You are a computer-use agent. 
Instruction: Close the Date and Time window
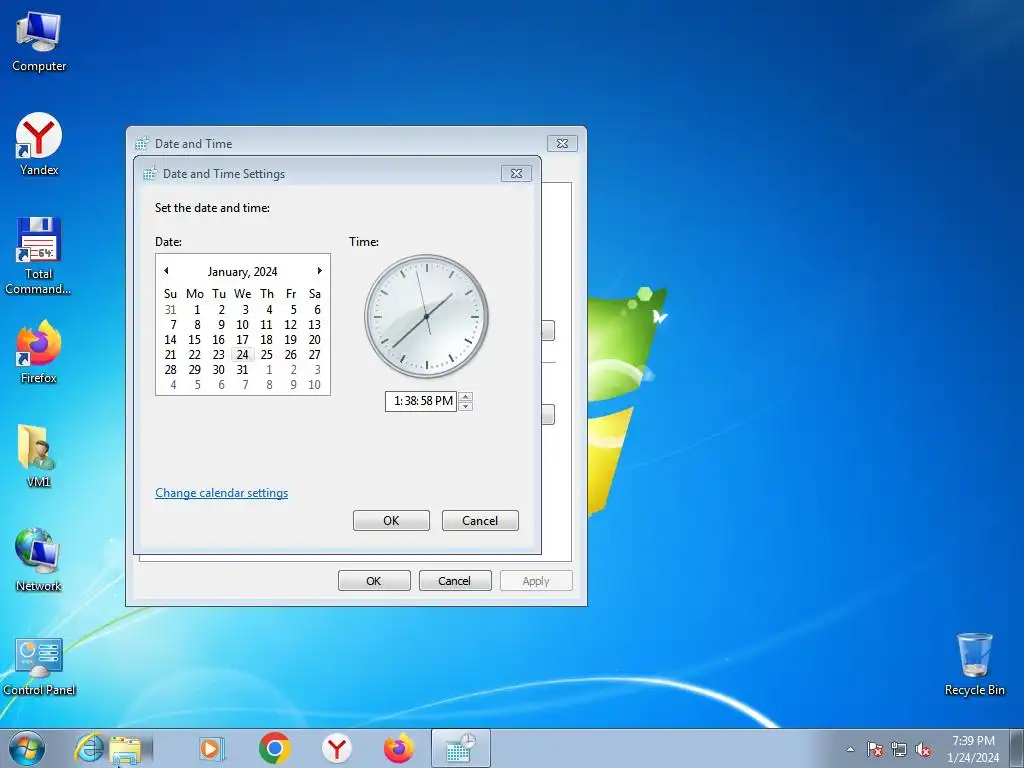point(562,143)
